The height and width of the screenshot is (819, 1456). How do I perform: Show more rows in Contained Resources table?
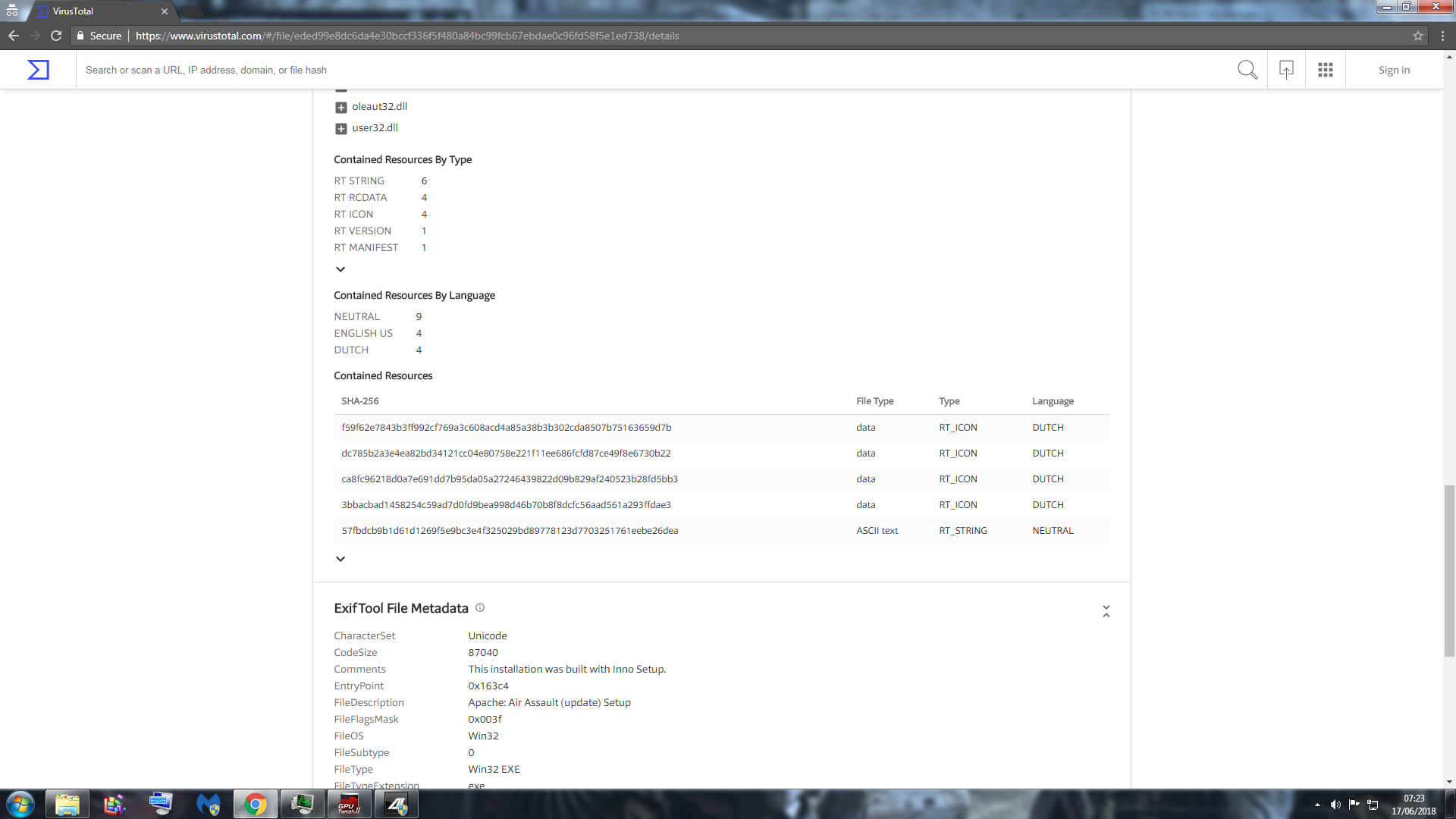[340, 559]
